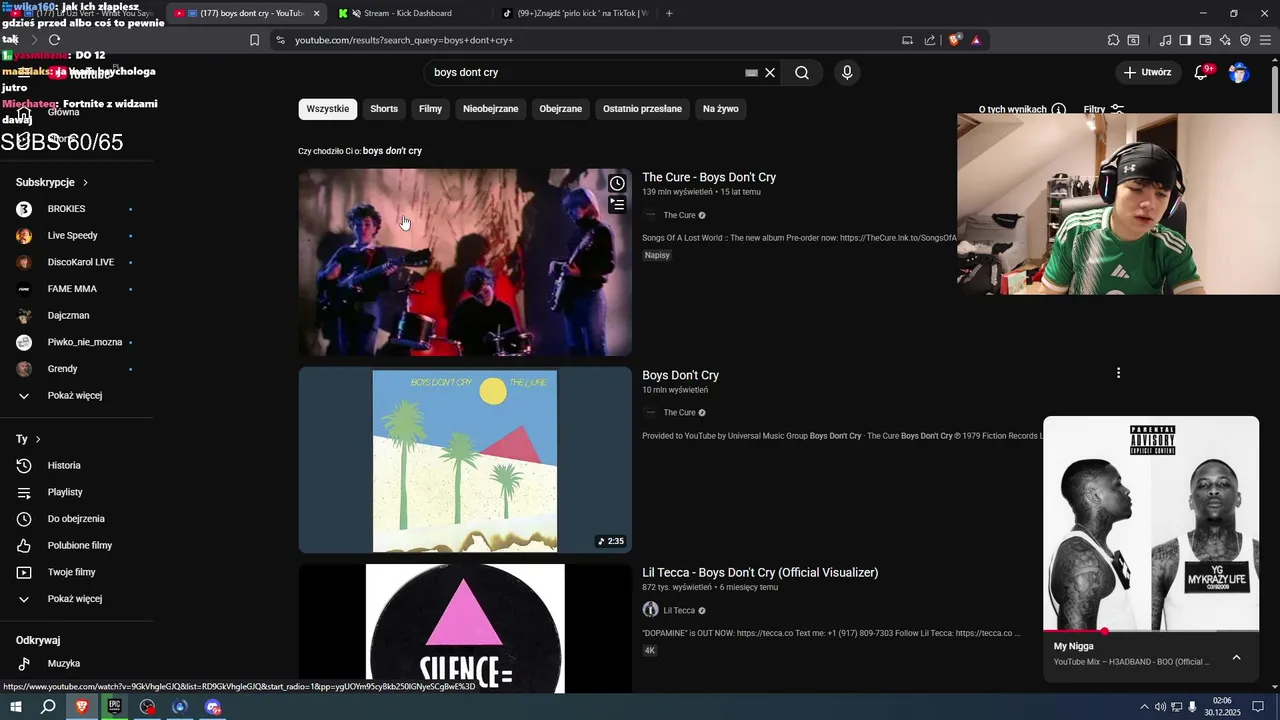Click the 'boys dont cry' search field

(x=585, y=73)
